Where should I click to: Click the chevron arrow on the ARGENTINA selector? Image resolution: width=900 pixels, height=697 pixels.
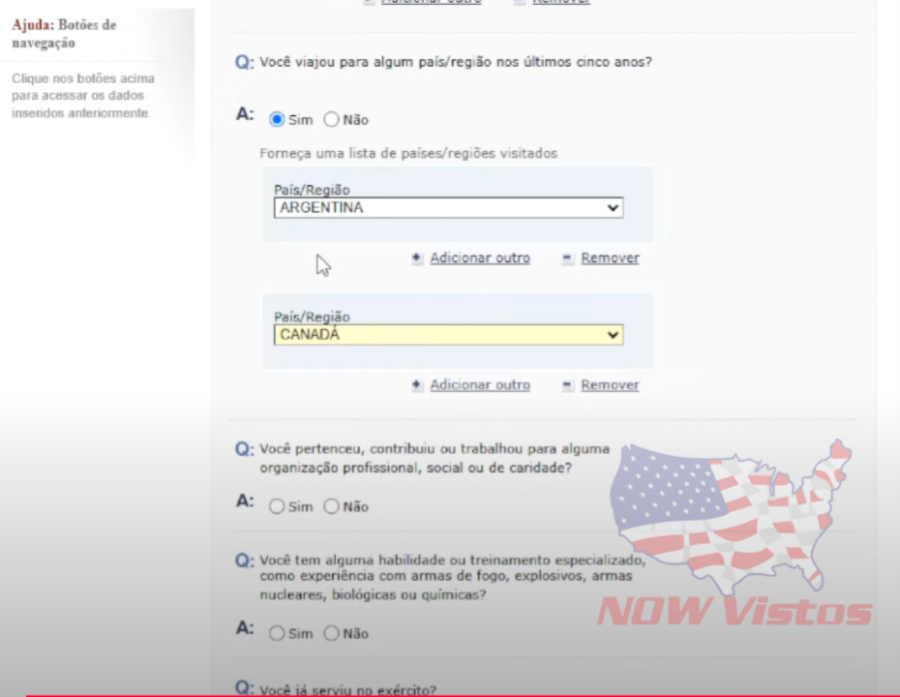[x=612, y=208]
